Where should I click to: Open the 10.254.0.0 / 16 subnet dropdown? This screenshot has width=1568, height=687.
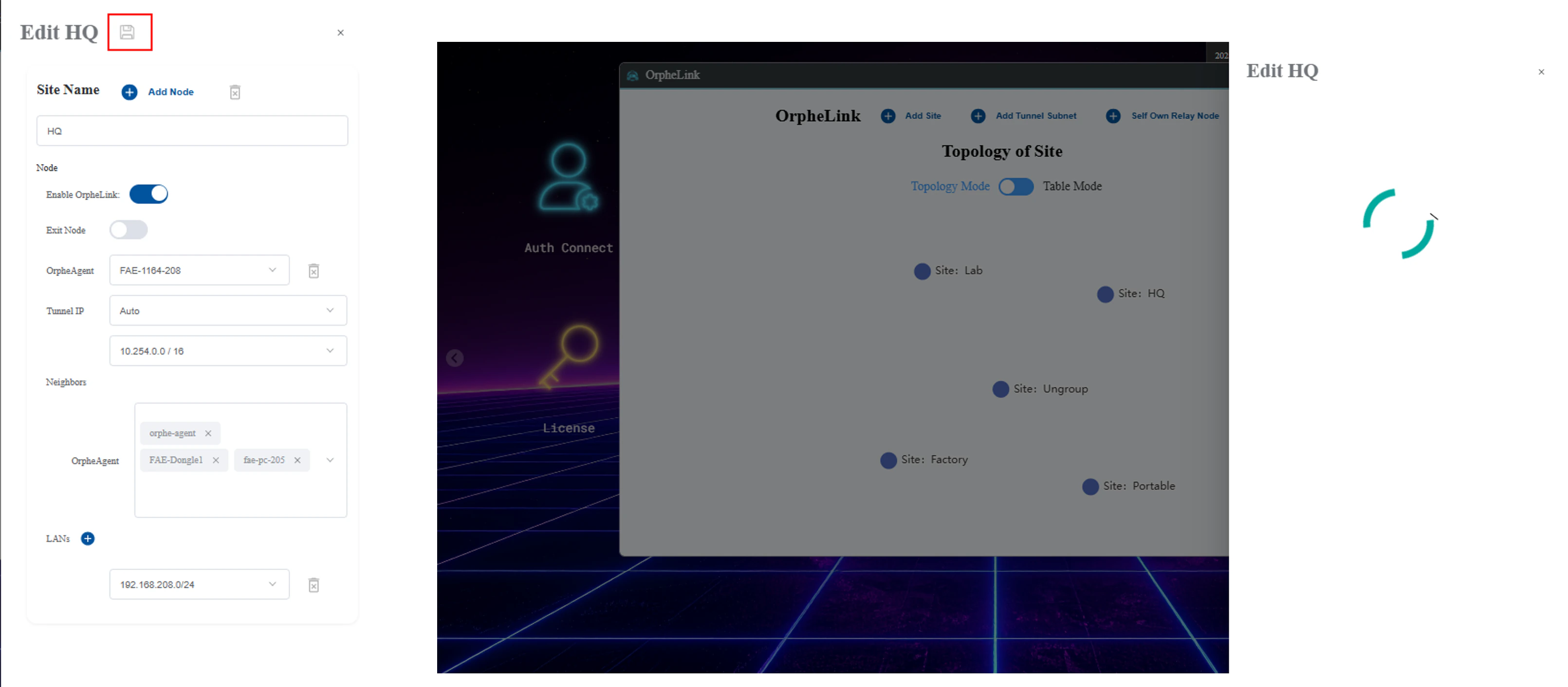pos(228,351)
